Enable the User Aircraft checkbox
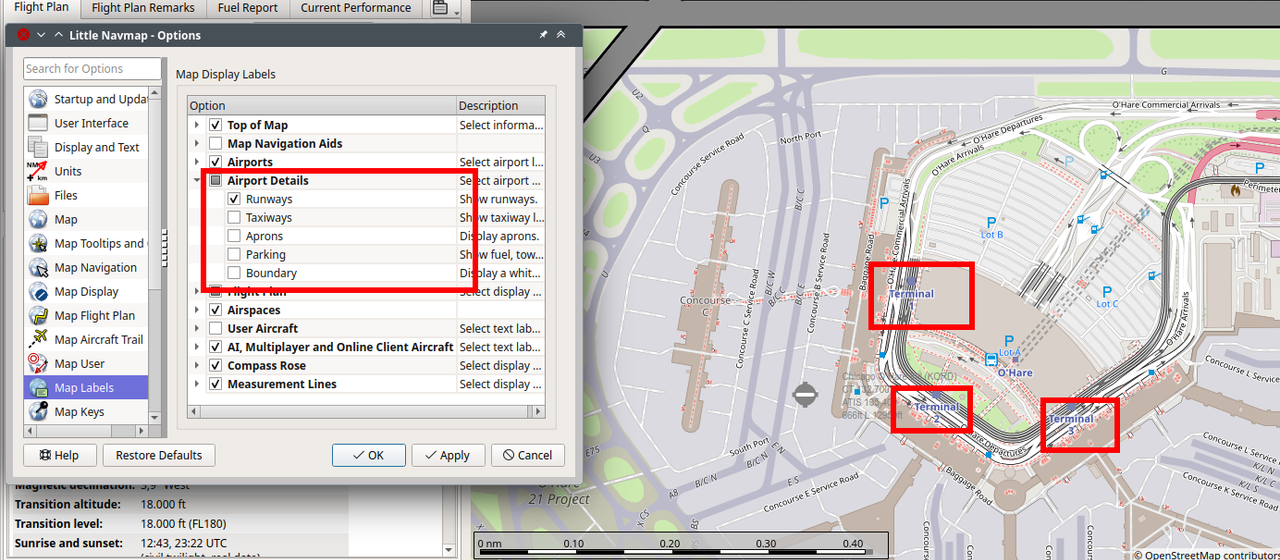Image resolution: width=1280 pixels, height=560 pixels. [215, 329]
